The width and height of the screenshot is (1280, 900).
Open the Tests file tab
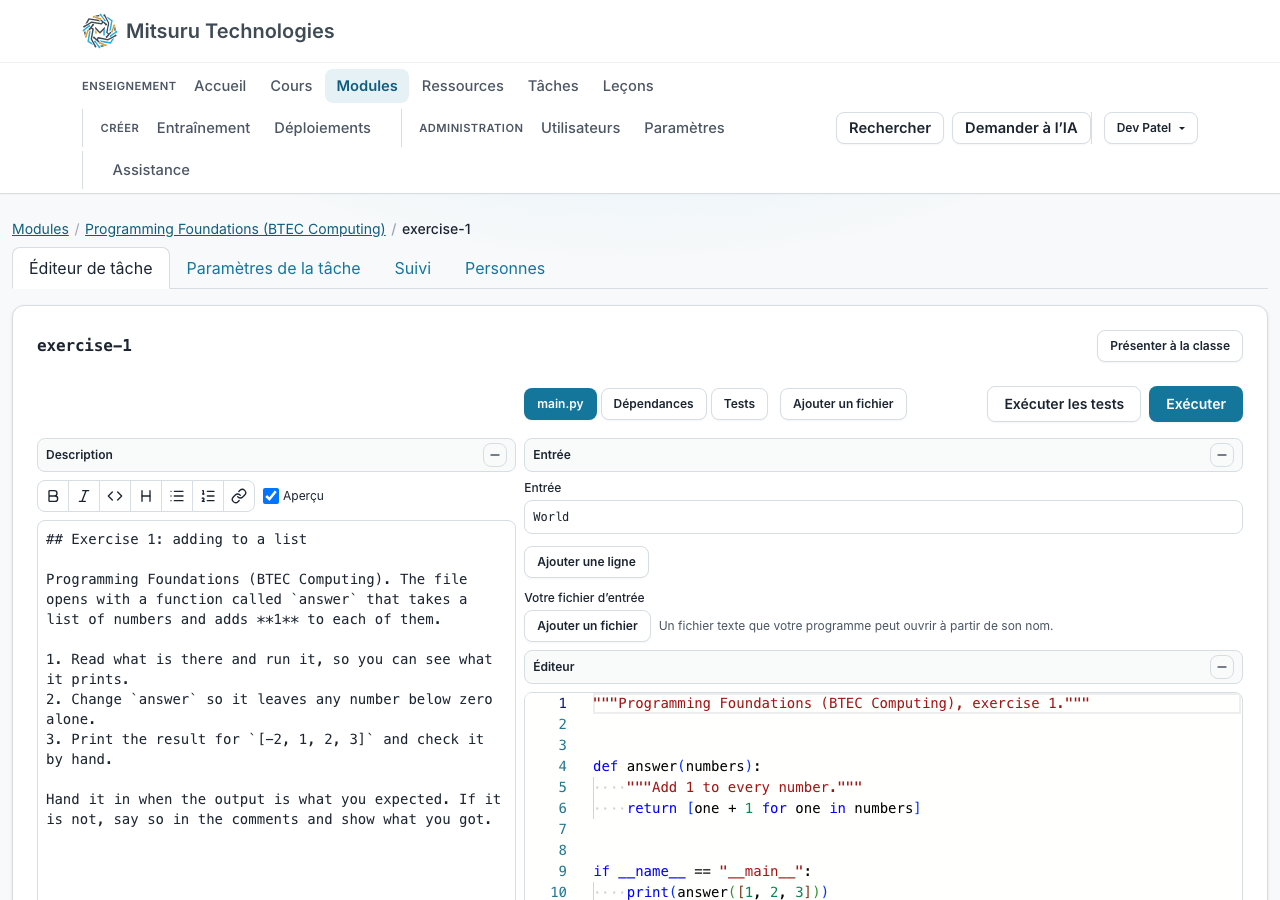pos(740,404)
